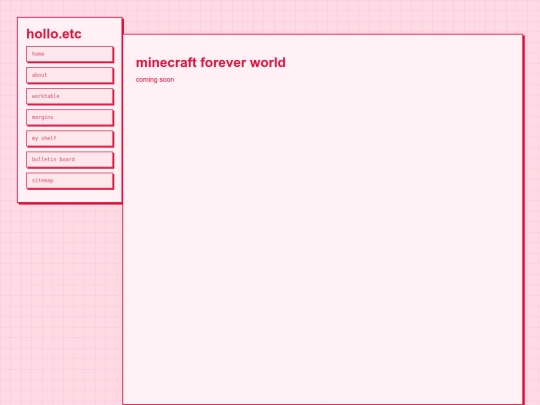This screenshot has width=540, height=405.
Task: Click the hollo.etc site title
Action: pyautogui.click(x=54, y=34)
